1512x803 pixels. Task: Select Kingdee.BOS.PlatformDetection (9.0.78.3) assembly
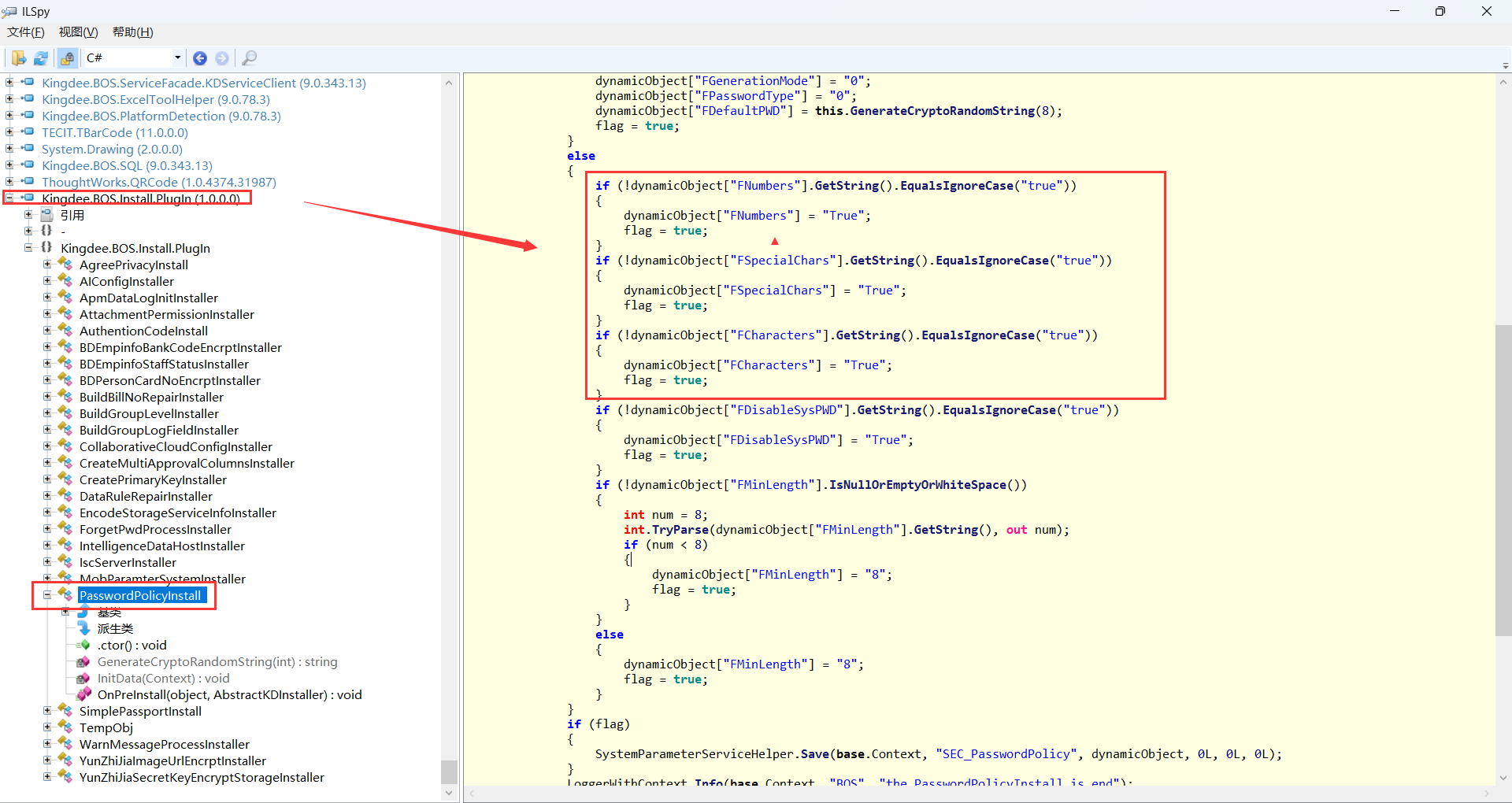[161, 116]
